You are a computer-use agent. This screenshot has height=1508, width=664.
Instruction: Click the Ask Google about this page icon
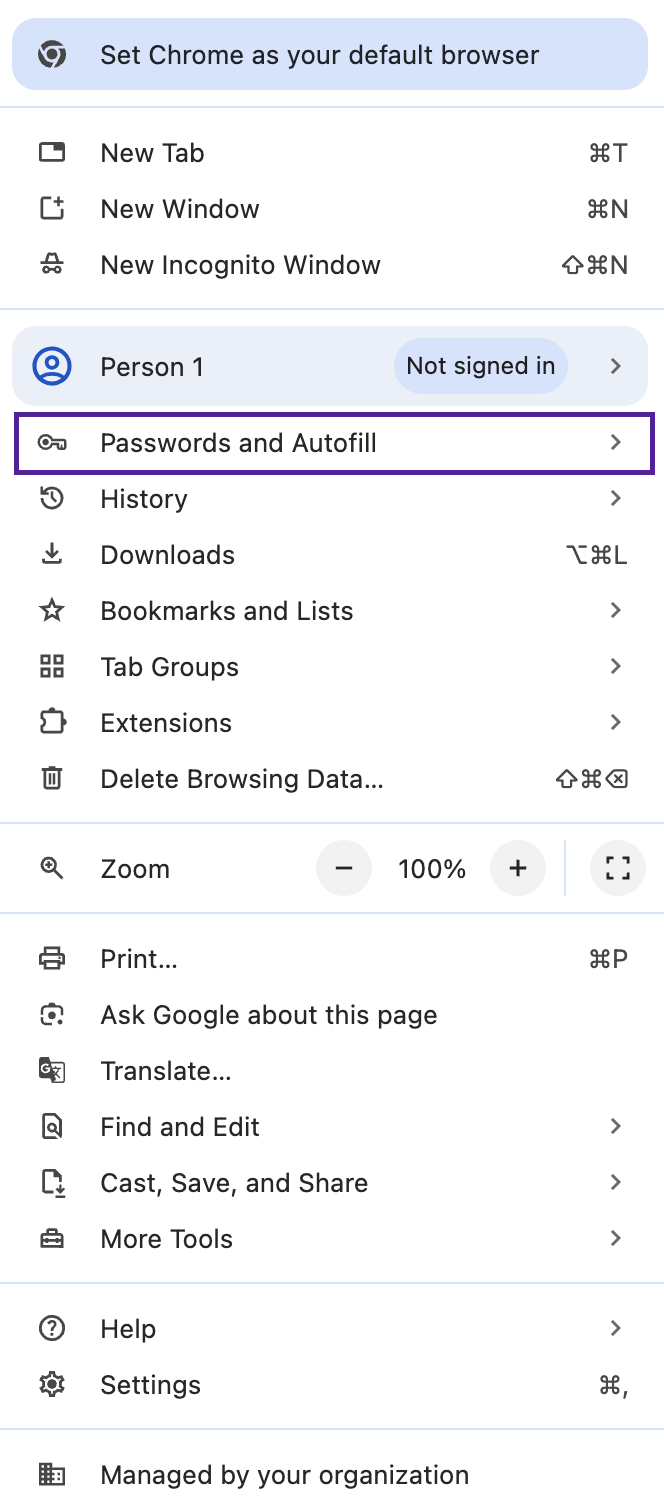52,1015
